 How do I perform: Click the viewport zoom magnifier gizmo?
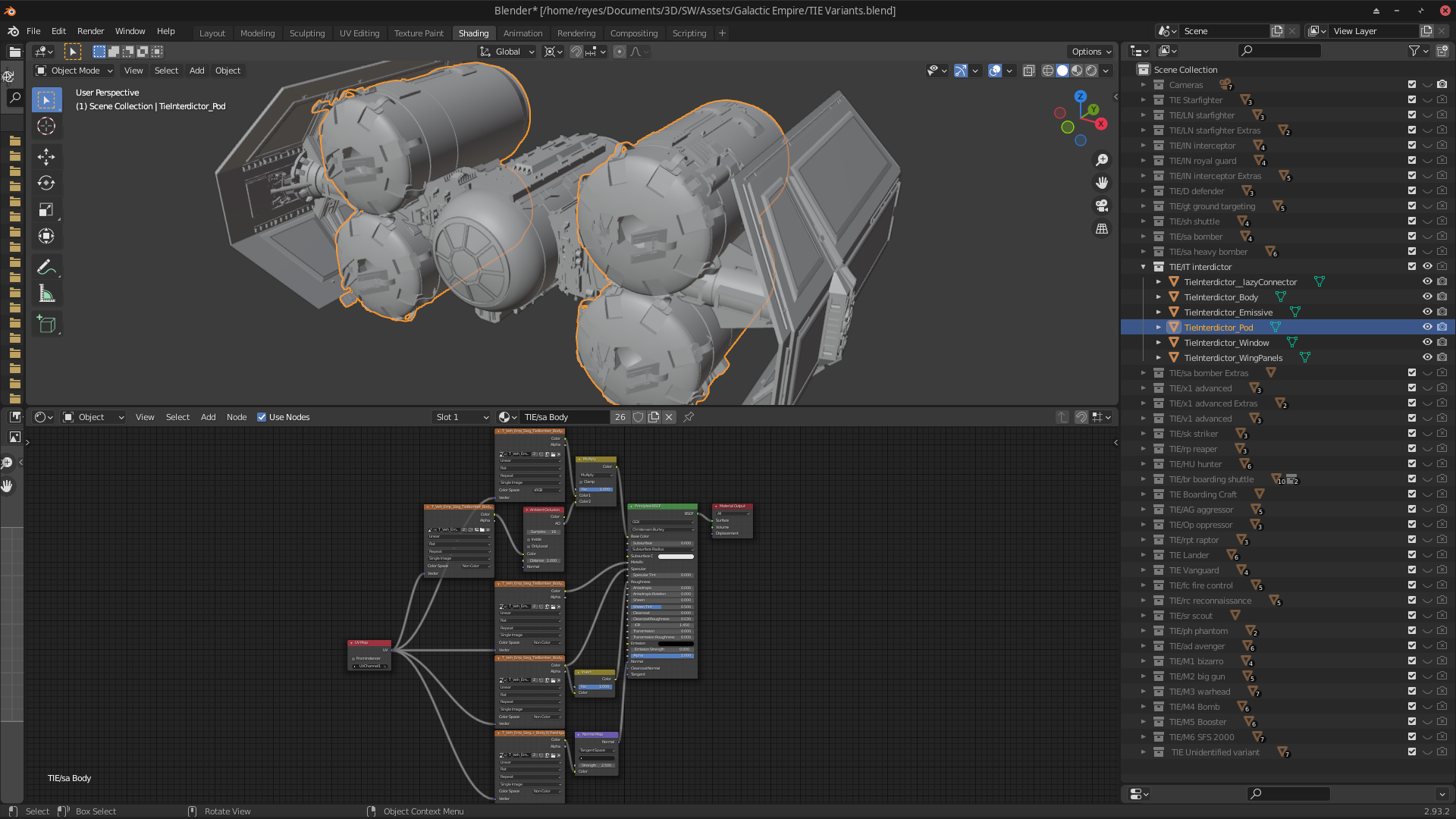(x=1102, y=160)
